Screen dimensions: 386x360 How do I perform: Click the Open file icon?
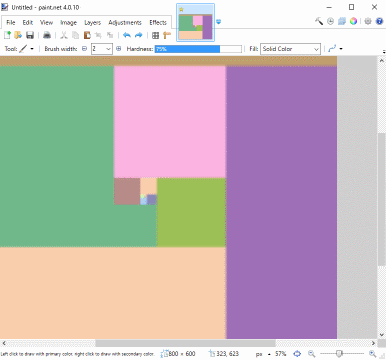[18, 35]
